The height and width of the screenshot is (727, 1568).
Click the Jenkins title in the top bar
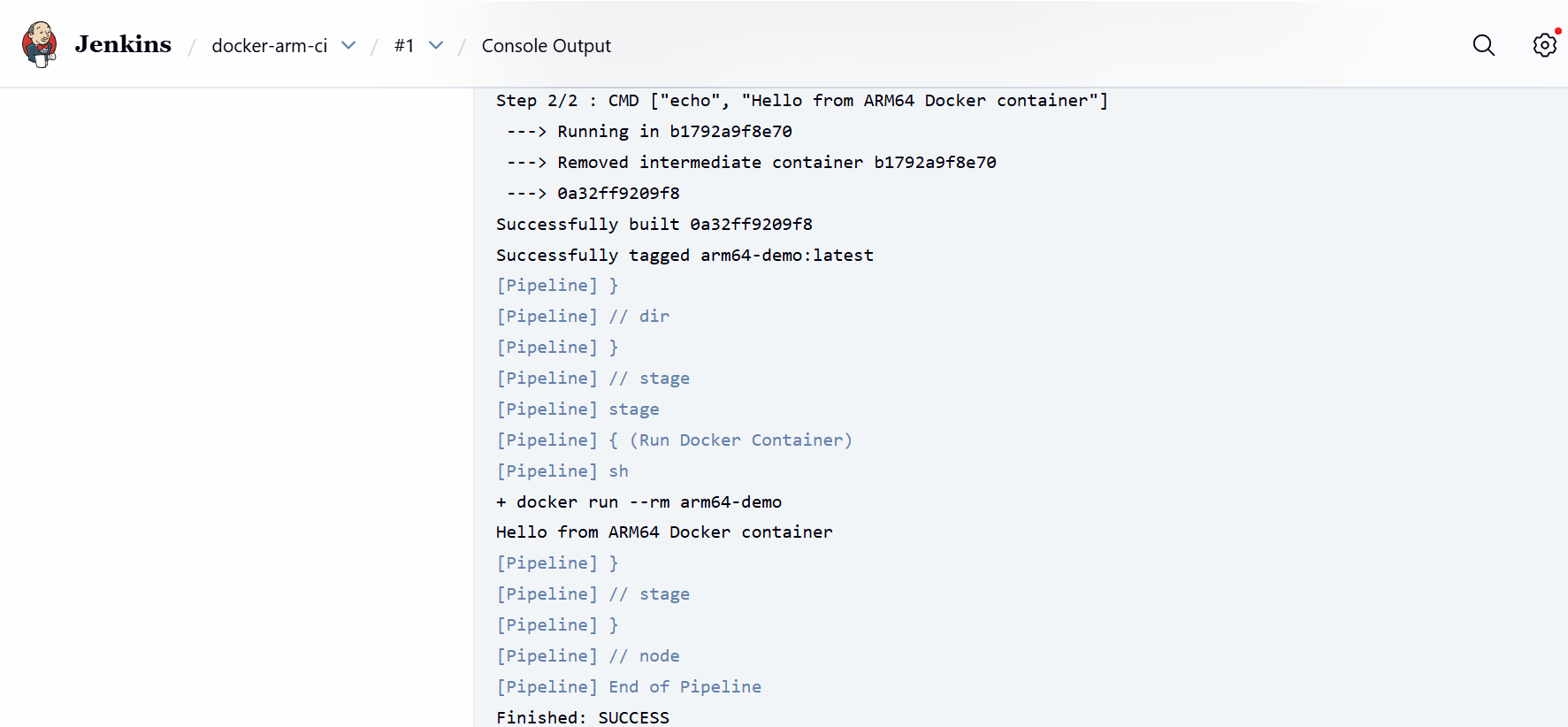point(122,44)
